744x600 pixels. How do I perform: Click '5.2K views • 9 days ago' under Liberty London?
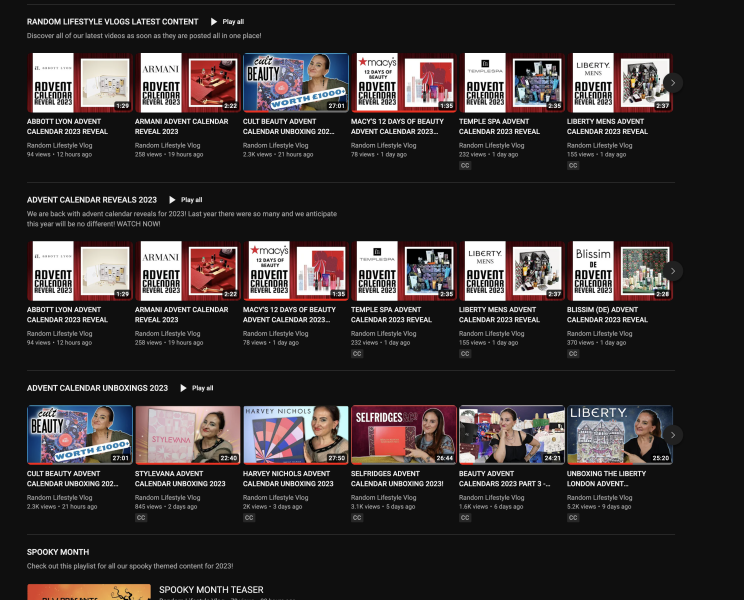(599, 507)
